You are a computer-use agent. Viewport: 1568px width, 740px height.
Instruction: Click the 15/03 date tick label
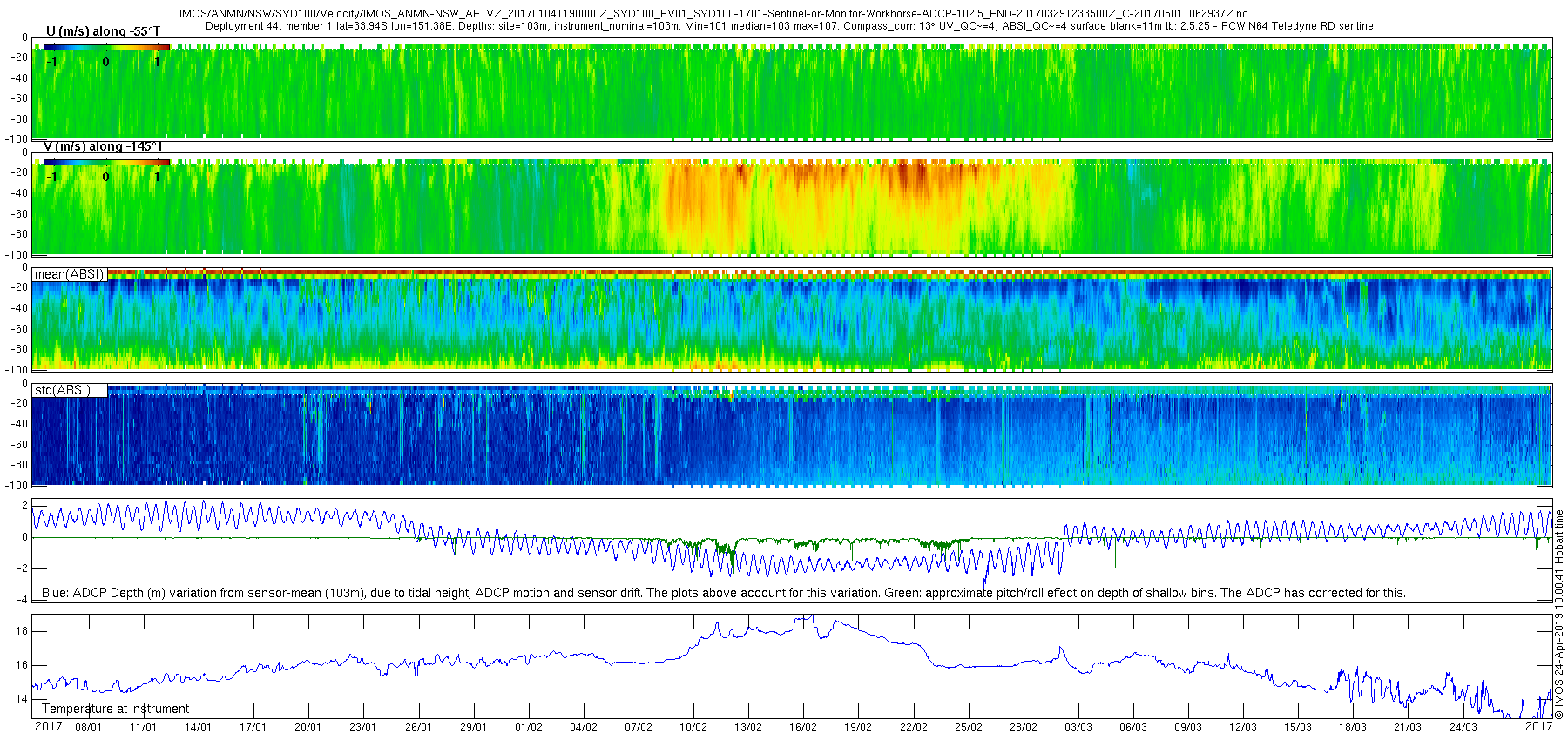pos(1297,728)
